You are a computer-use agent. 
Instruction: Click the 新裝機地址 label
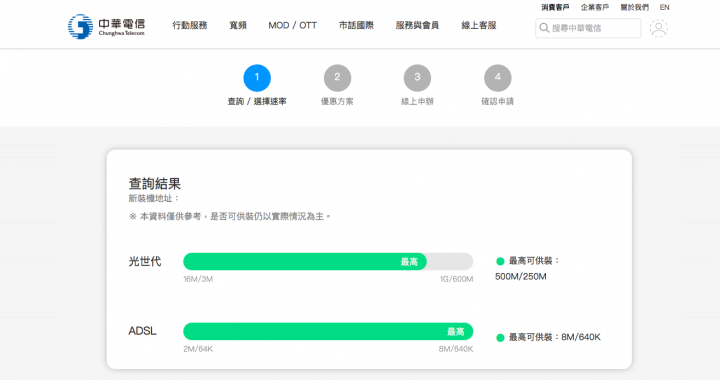pyautogui.click(x=153, y=198)
